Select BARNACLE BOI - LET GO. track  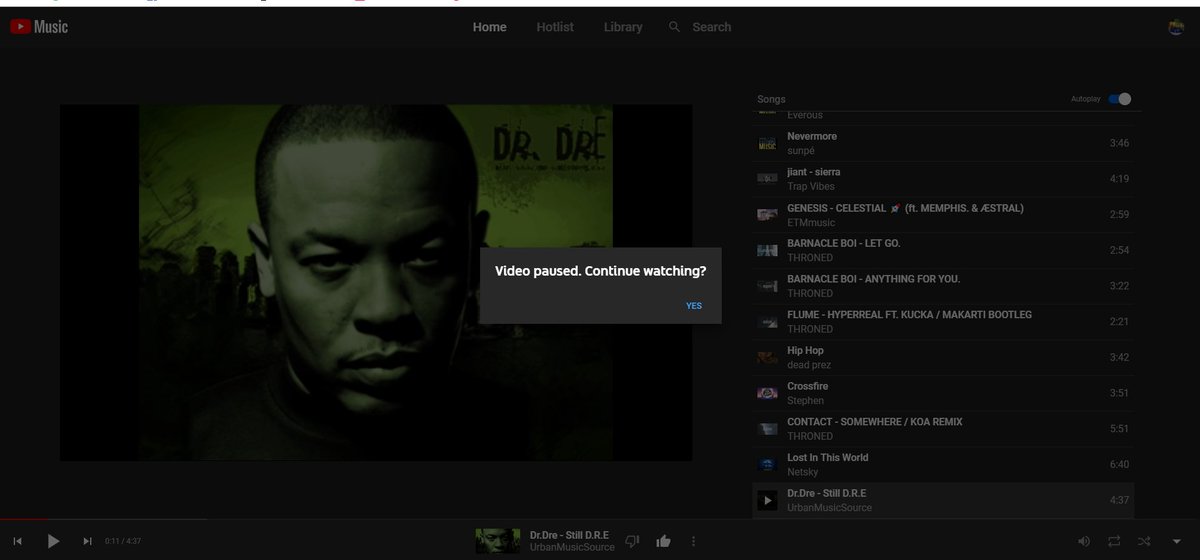coord(945,250)
